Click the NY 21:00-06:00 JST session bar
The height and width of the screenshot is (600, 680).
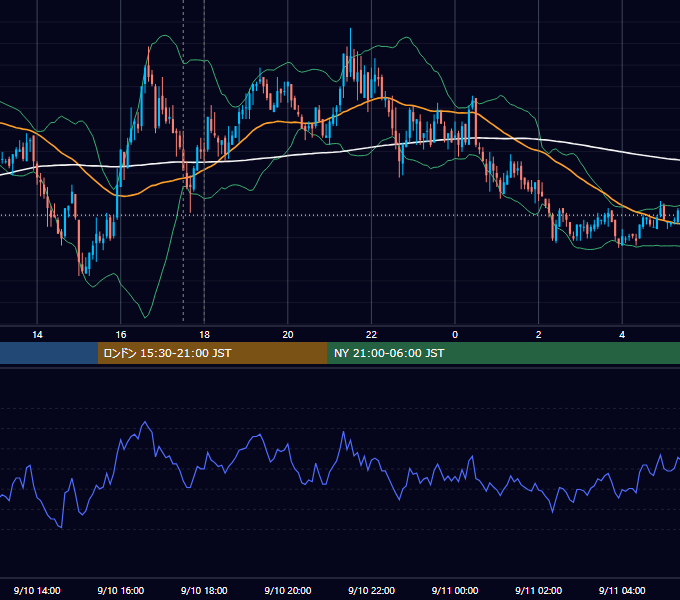[503, 353]
